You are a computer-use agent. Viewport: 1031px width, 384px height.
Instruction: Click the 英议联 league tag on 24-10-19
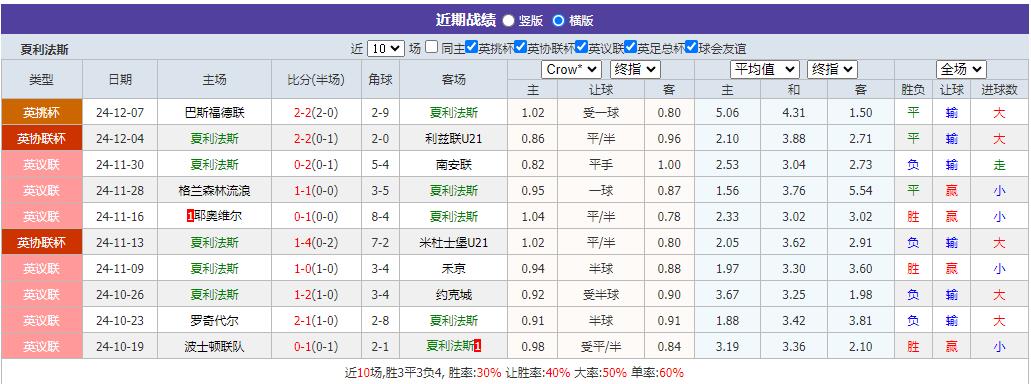point(41,347)
